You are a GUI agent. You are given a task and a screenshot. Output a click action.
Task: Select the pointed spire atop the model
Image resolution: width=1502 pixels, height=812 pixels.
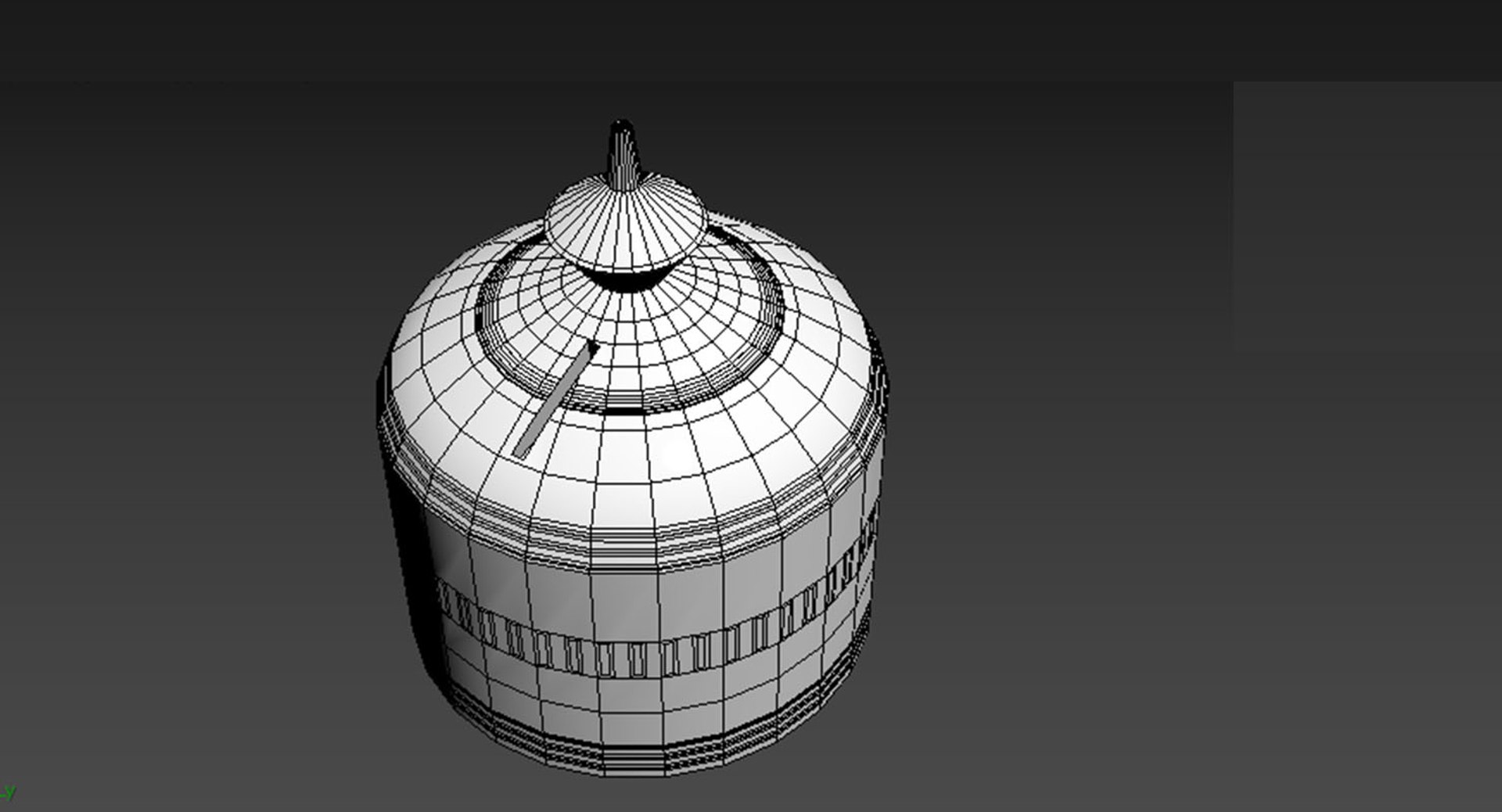[623, 154]
